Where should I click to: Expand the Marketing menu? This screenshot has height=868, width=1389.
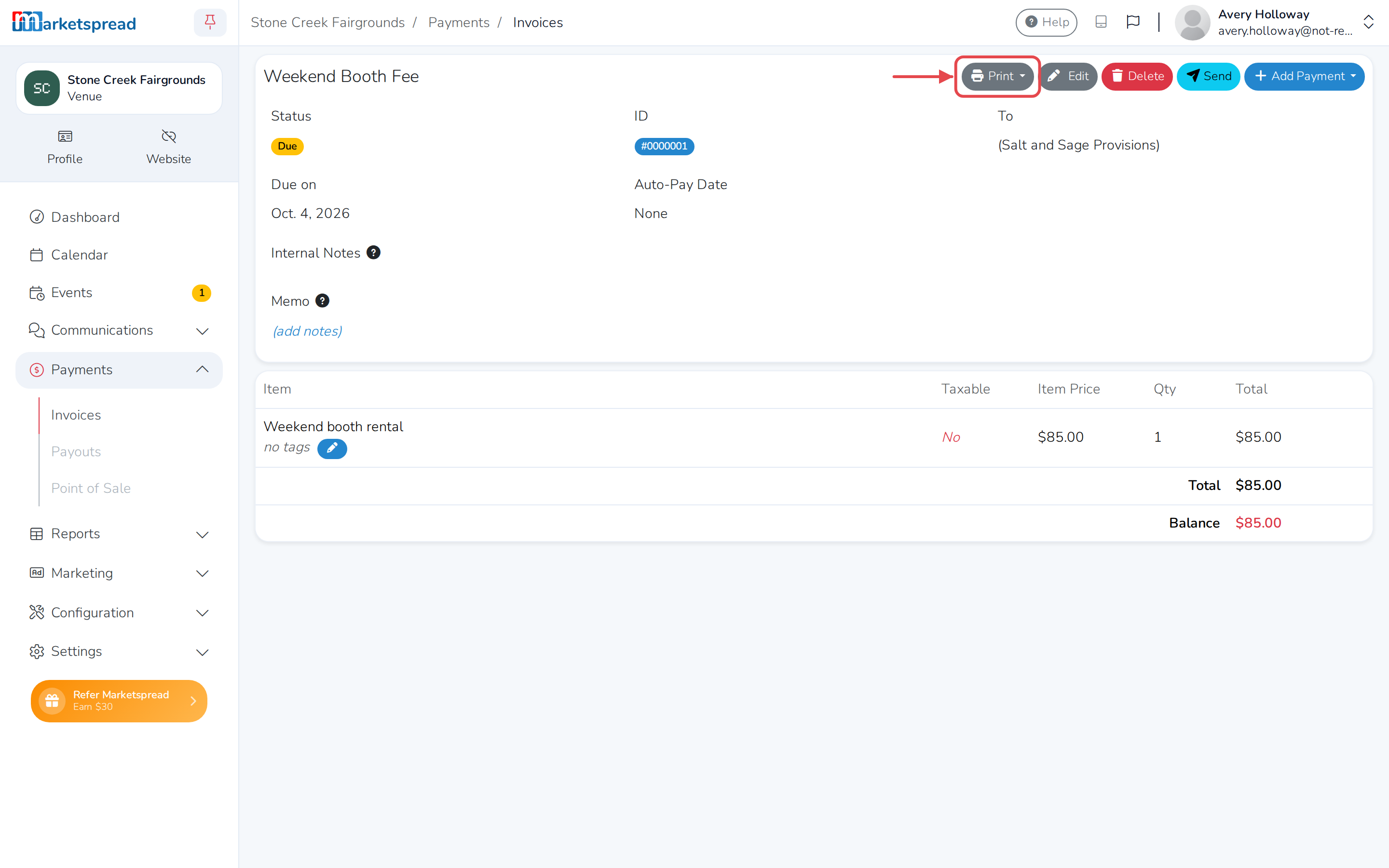119,573
